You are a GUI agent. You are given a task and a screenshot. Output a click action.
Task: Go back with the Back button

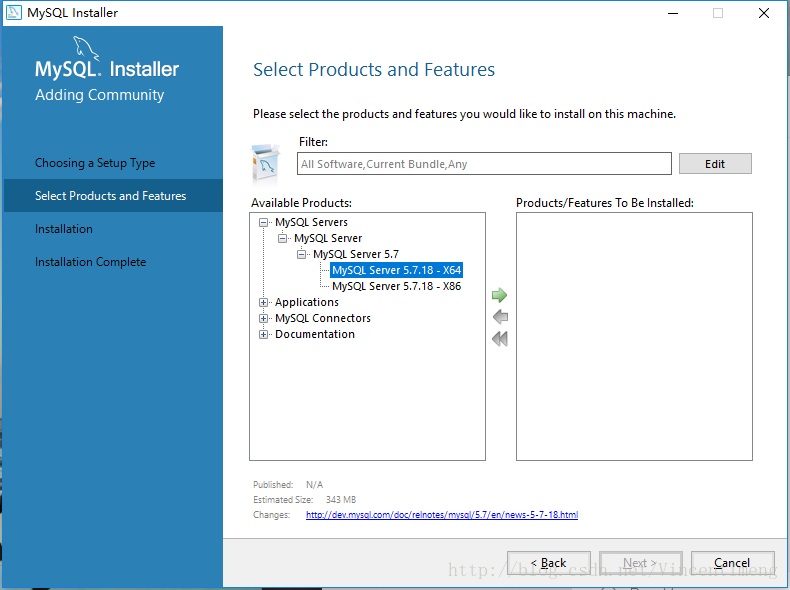548,563
